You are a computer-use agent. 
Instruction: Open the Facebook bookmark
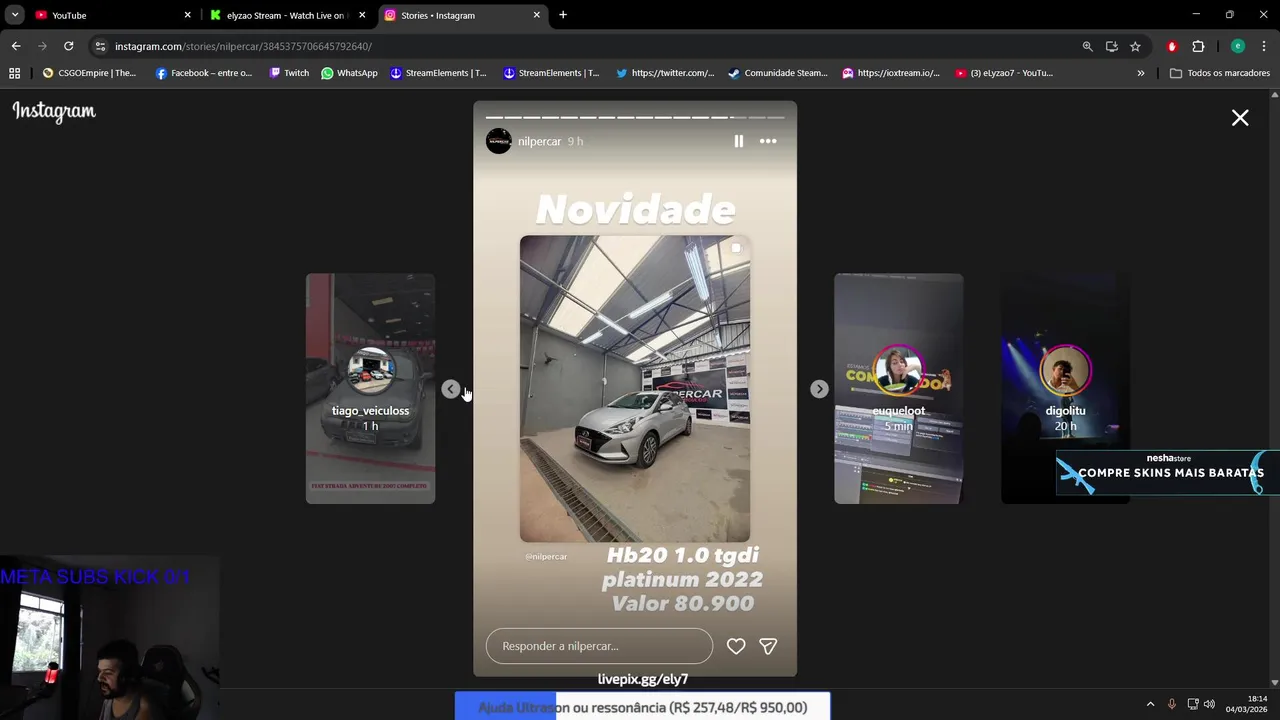(x=203, y=73)
